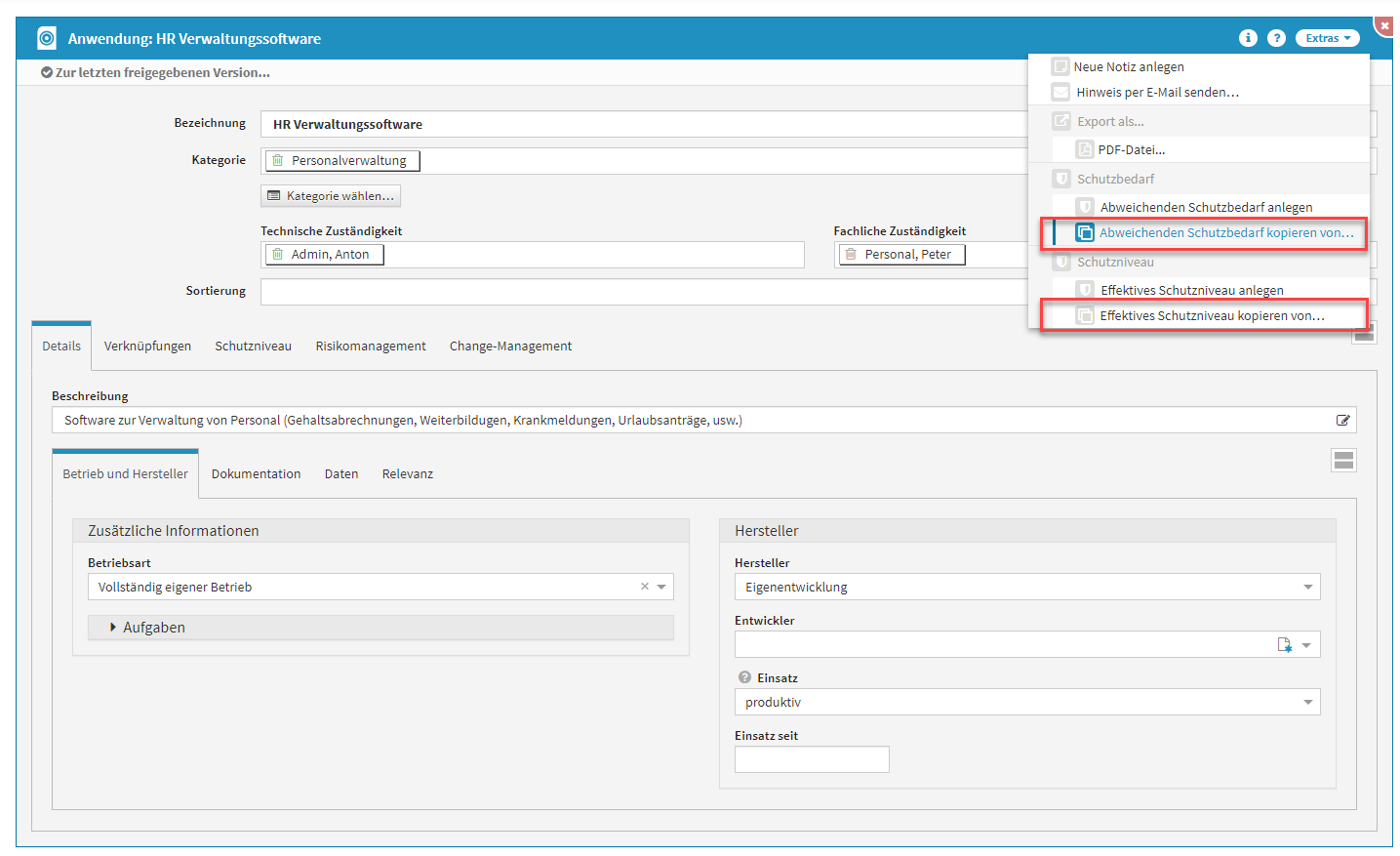This screenshot has width=1400, height=856.
Task: Choose Neue Notiz anlegen menu entry
Action: pos(1128,67)
